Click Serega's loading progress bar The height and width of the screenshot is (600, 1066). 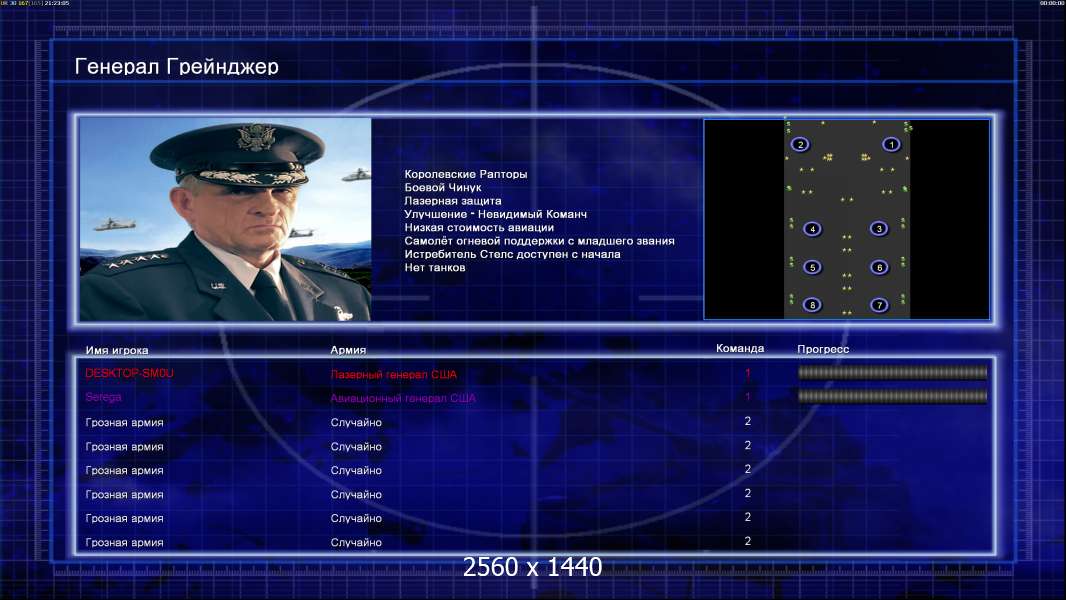point(892,396)
